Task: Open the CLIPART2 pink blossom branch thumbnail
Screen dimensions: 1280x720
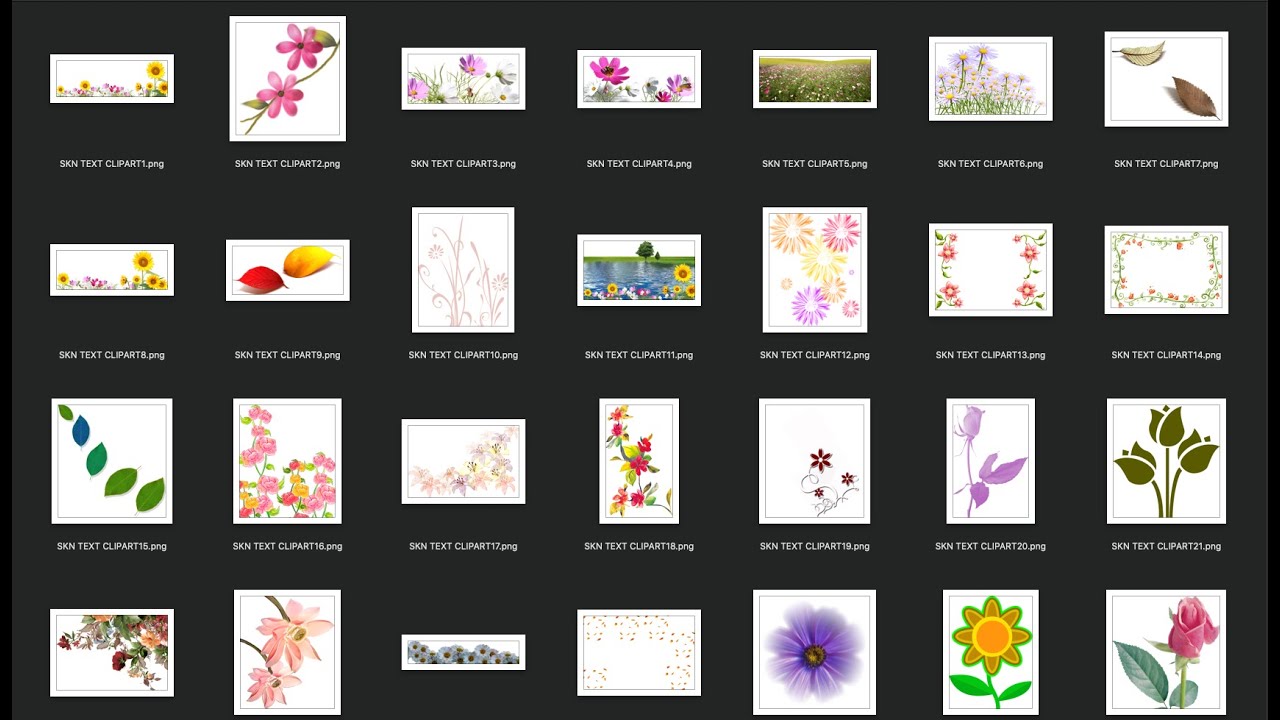Action: click(288, 78)
